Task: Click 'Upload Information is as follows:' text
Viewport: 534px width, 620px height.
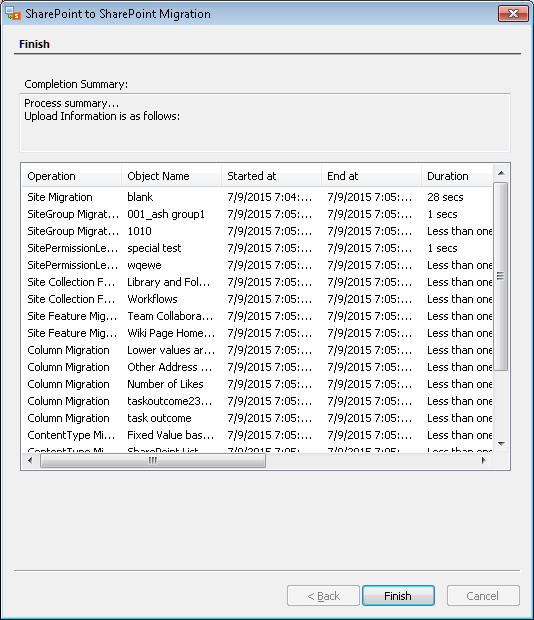Action: pos(102,116)
